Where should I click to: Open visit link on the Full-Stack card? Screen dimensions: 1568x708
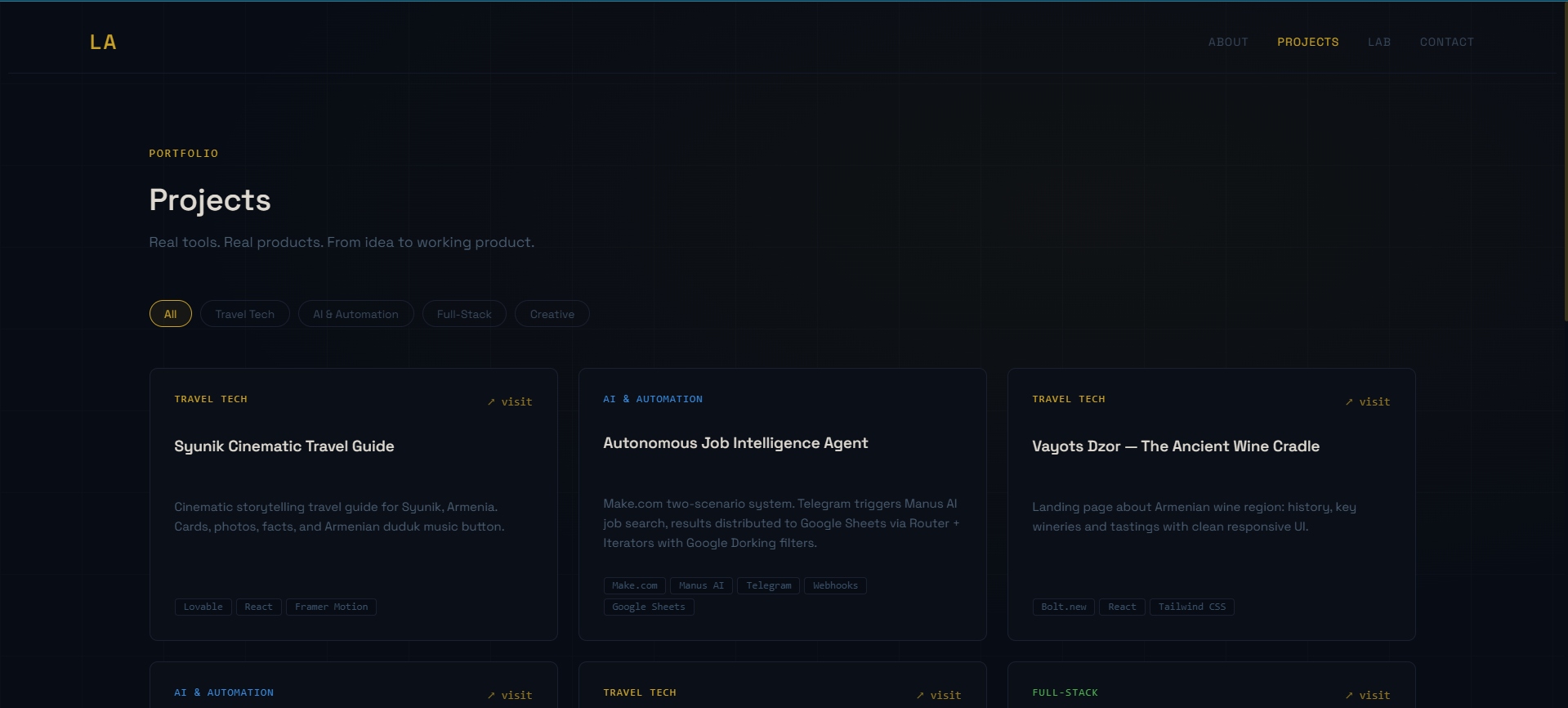click(x=1368, y=695)
